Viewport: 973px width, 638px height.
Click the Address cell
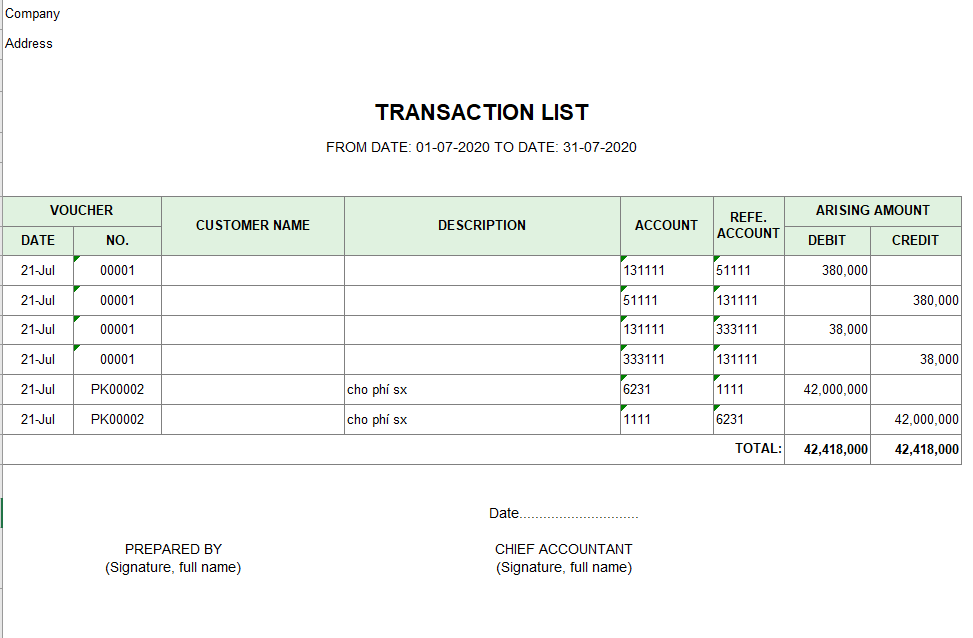click(29, 43)
